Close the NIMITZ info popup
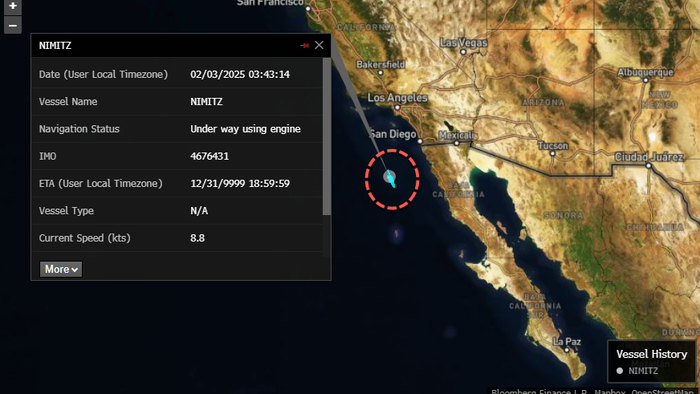 [319, 45]
